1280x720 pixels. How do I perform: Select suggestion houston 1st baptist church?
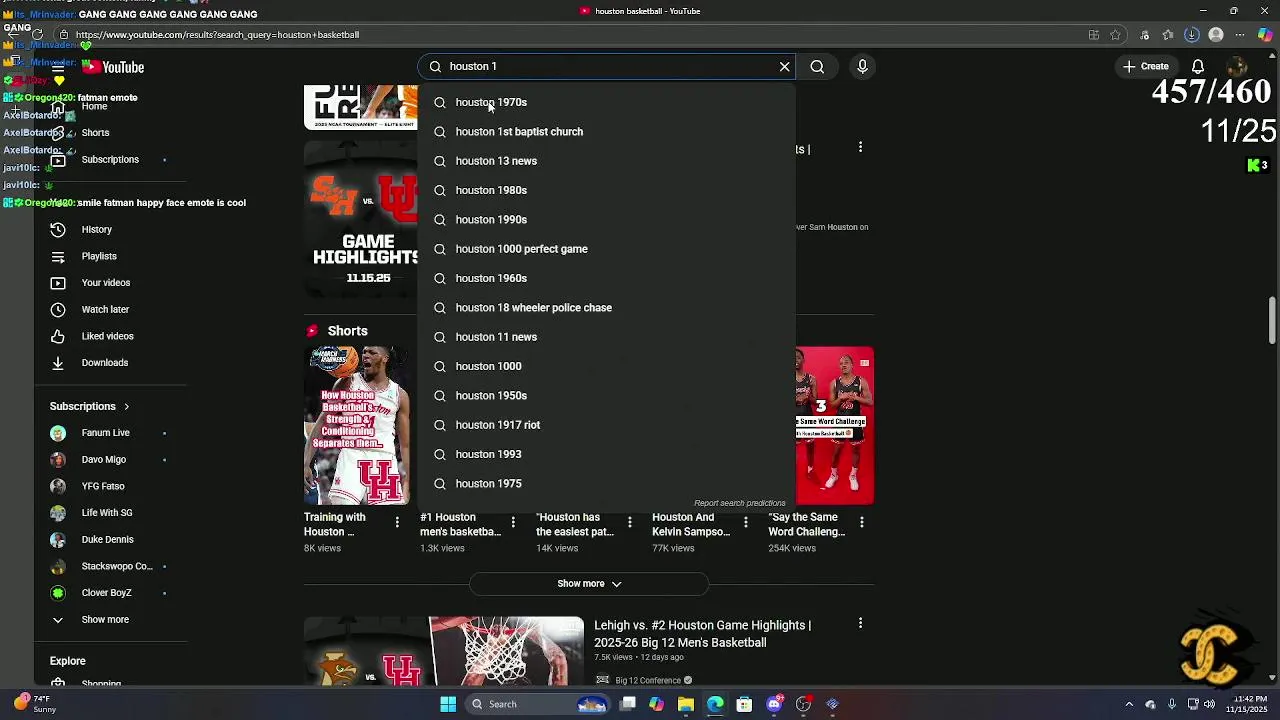(606, 132)
